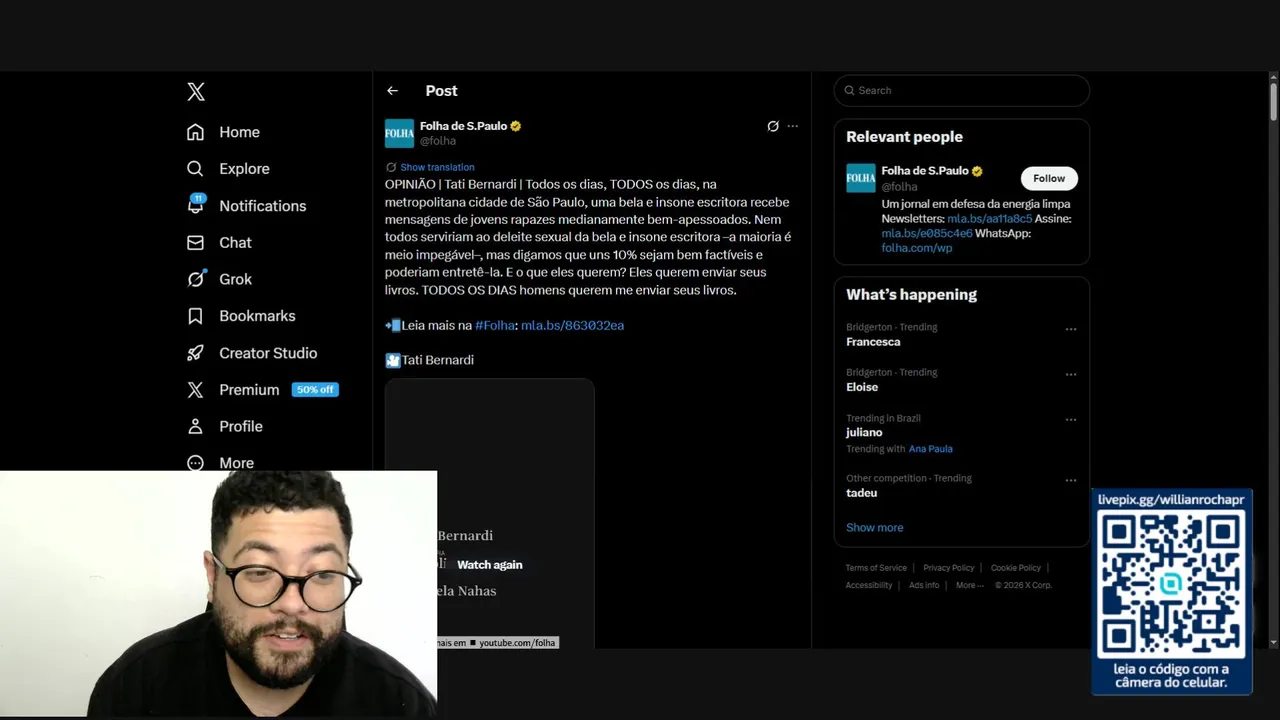Open the Grok icon in sidebar

[196, 279]
